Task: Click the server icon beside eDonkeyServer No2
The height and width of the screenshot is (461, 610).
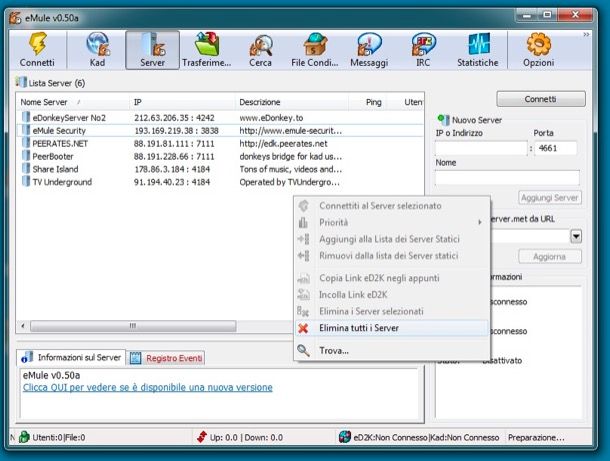Action: (x=26, y=117)
